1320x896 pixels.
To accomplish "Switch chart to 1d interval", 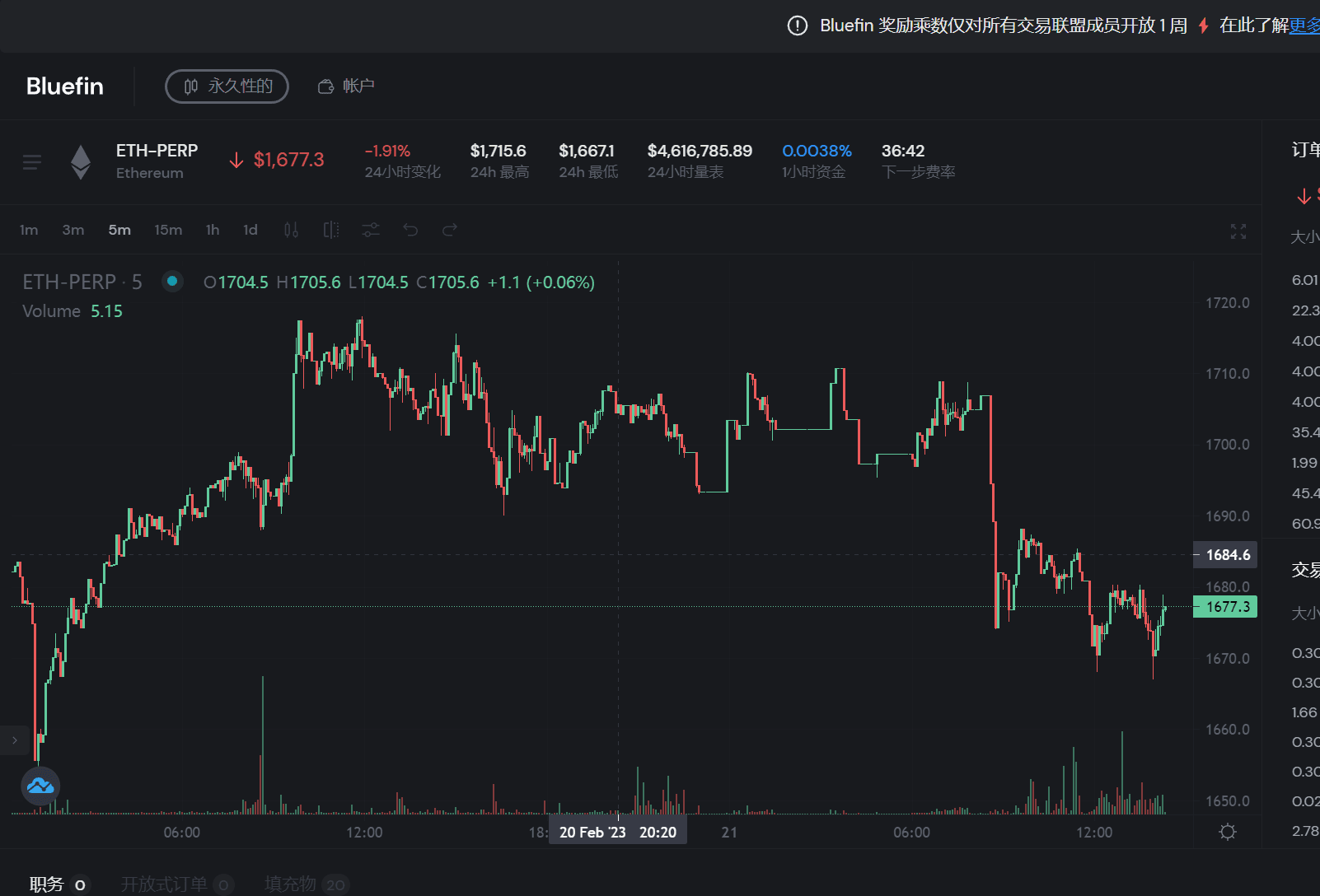I will click(x=250, y=230).
